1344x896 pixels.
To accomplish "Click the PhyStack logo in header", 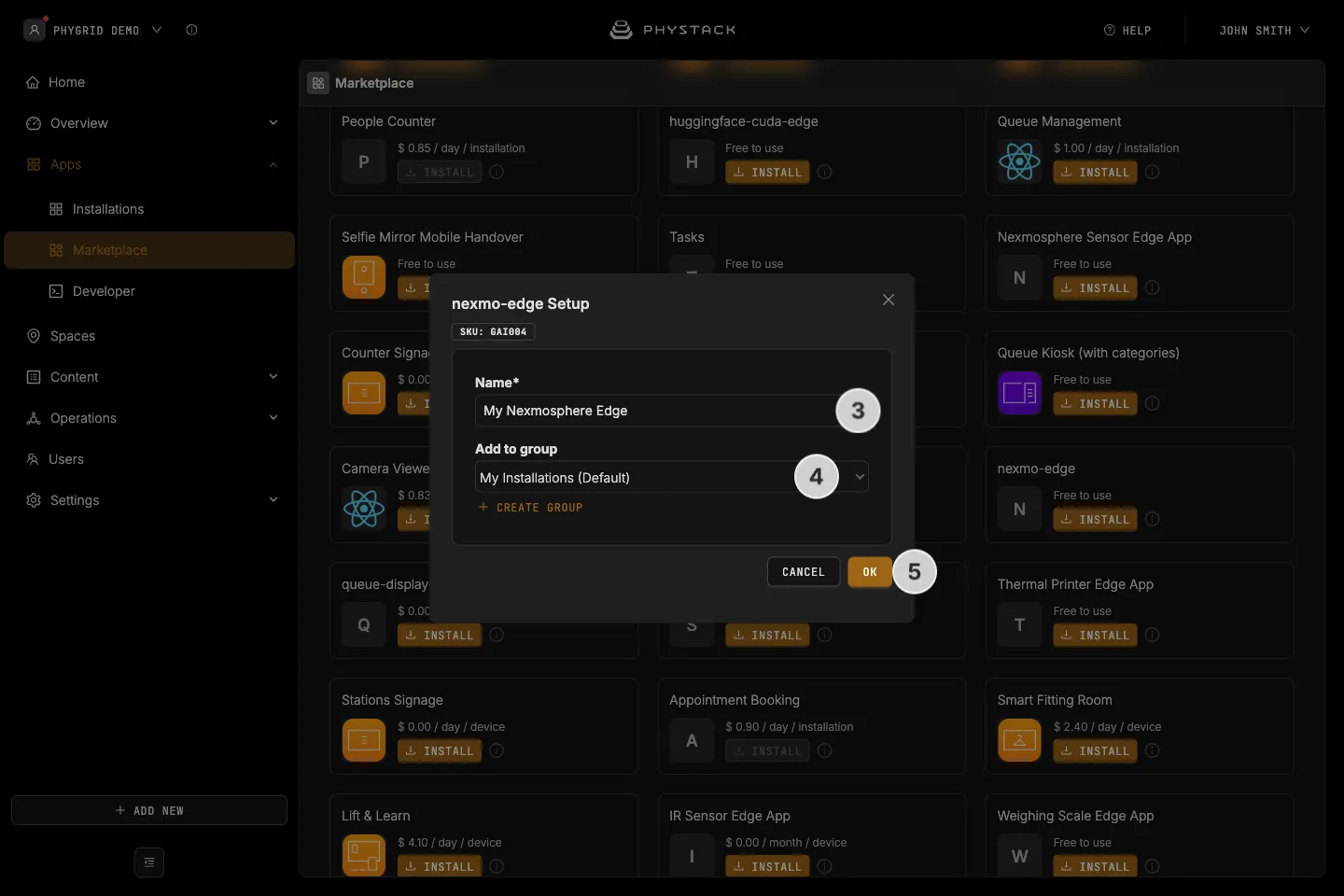I will pyautogui.click(x=672, y=30).
